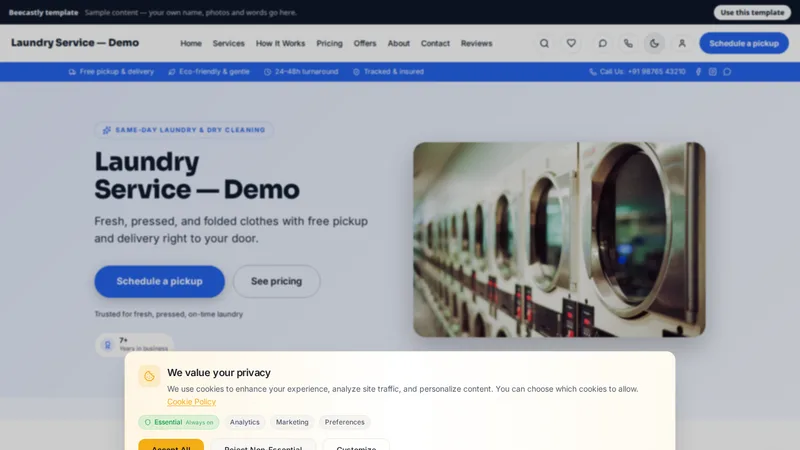
Task: Open WhatsApp icon in blue bar
Action: (x=727, y=72)
